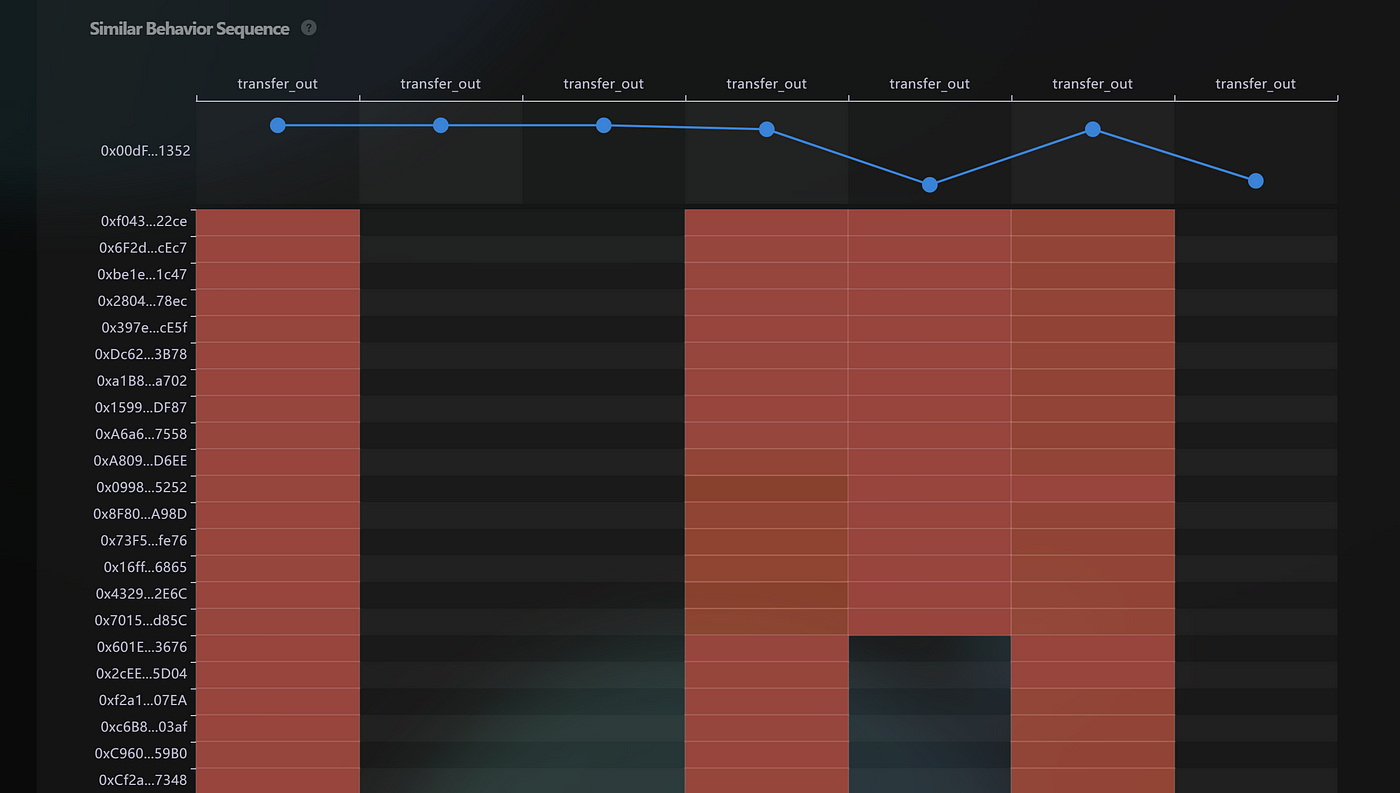Image resolution: width=1400 pixels, height=793 pixels.
Task: Click the lowest data point on the blue line
Action: [x=930, y=185]
